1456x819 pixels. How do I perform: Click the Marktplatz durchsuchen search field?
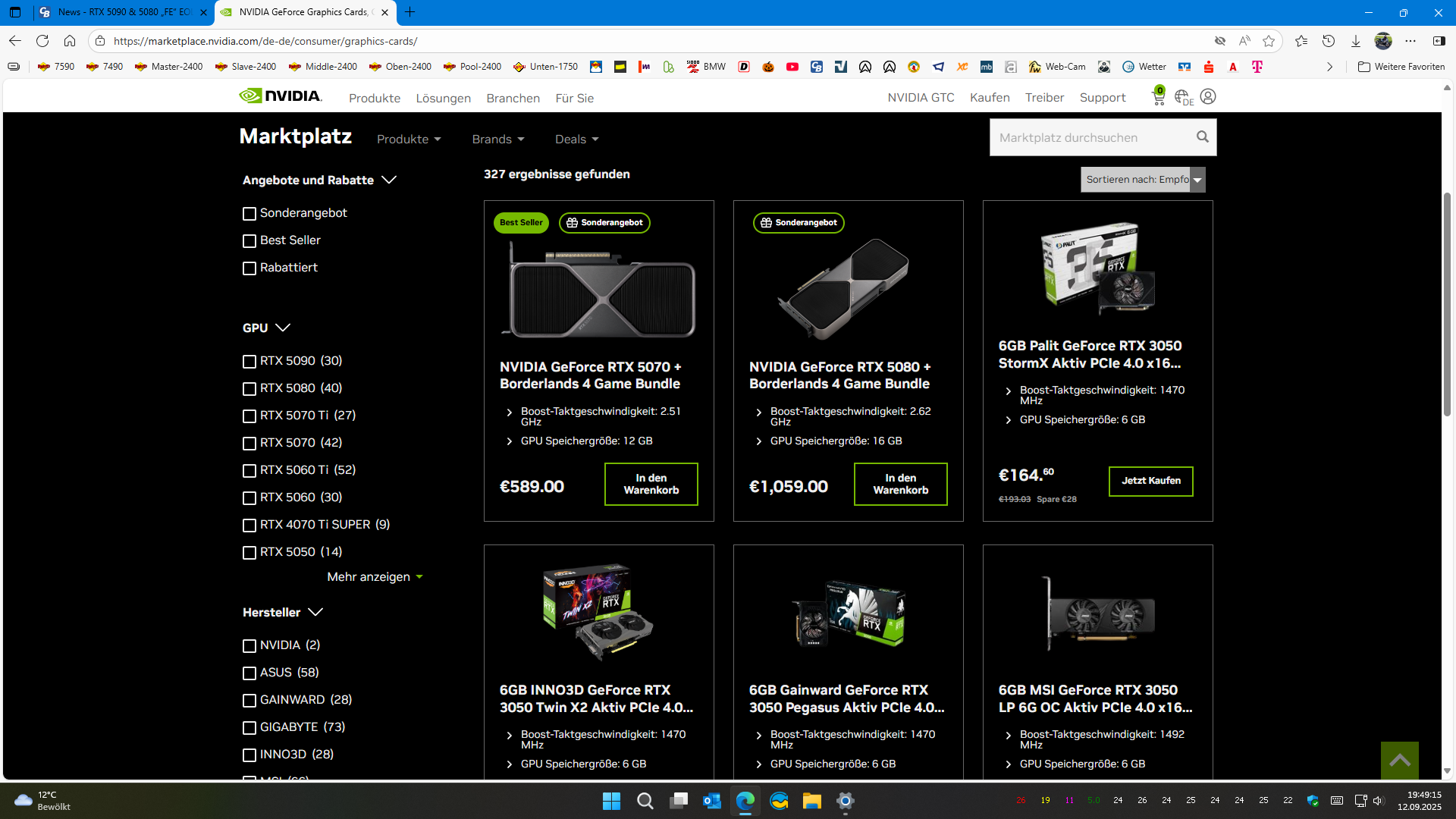point(1090,137)
